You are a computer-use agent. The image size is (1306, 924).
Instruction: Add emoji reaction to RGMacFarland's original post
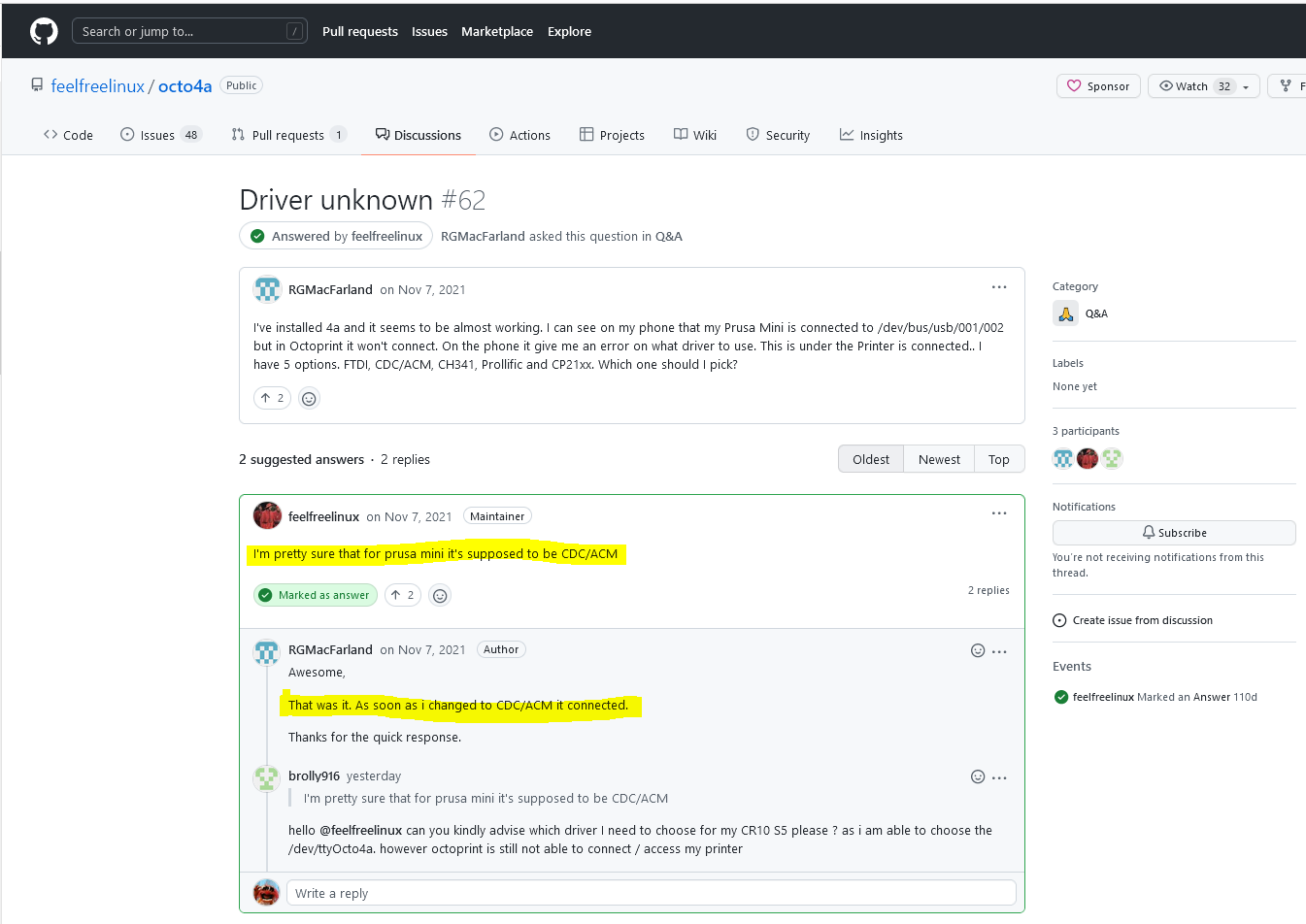click(309, 398)
